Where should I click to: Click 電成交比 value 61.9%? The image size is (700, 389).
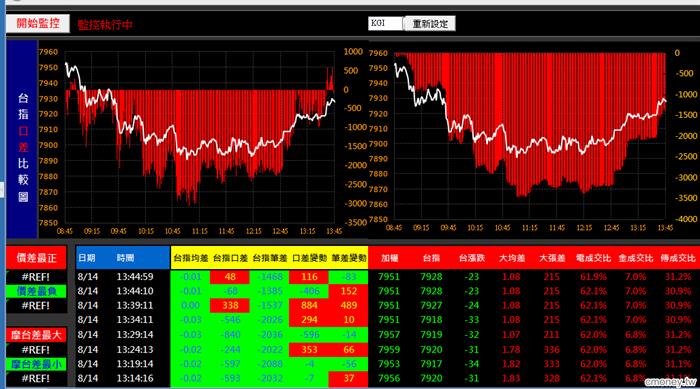pyautogui.click(x=593, y=277)
